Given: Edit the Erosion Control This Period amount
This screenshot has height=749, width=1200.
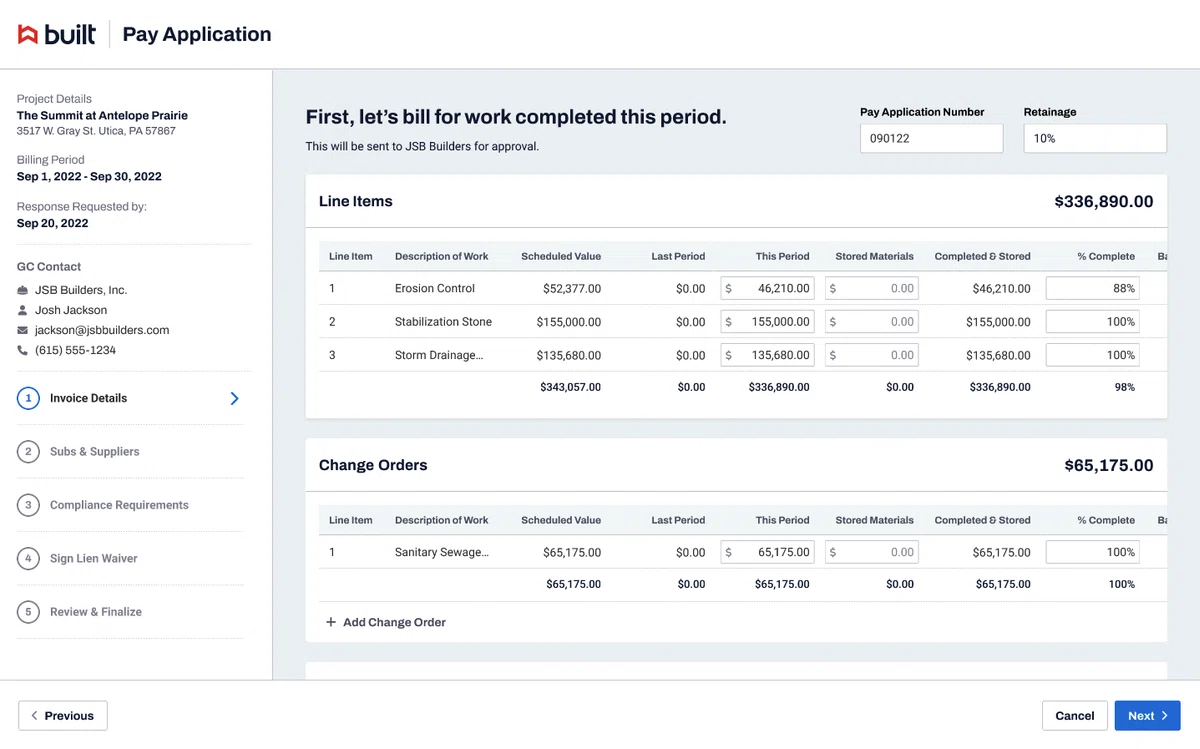Looking at the screenshot, I should coord(767,288).
